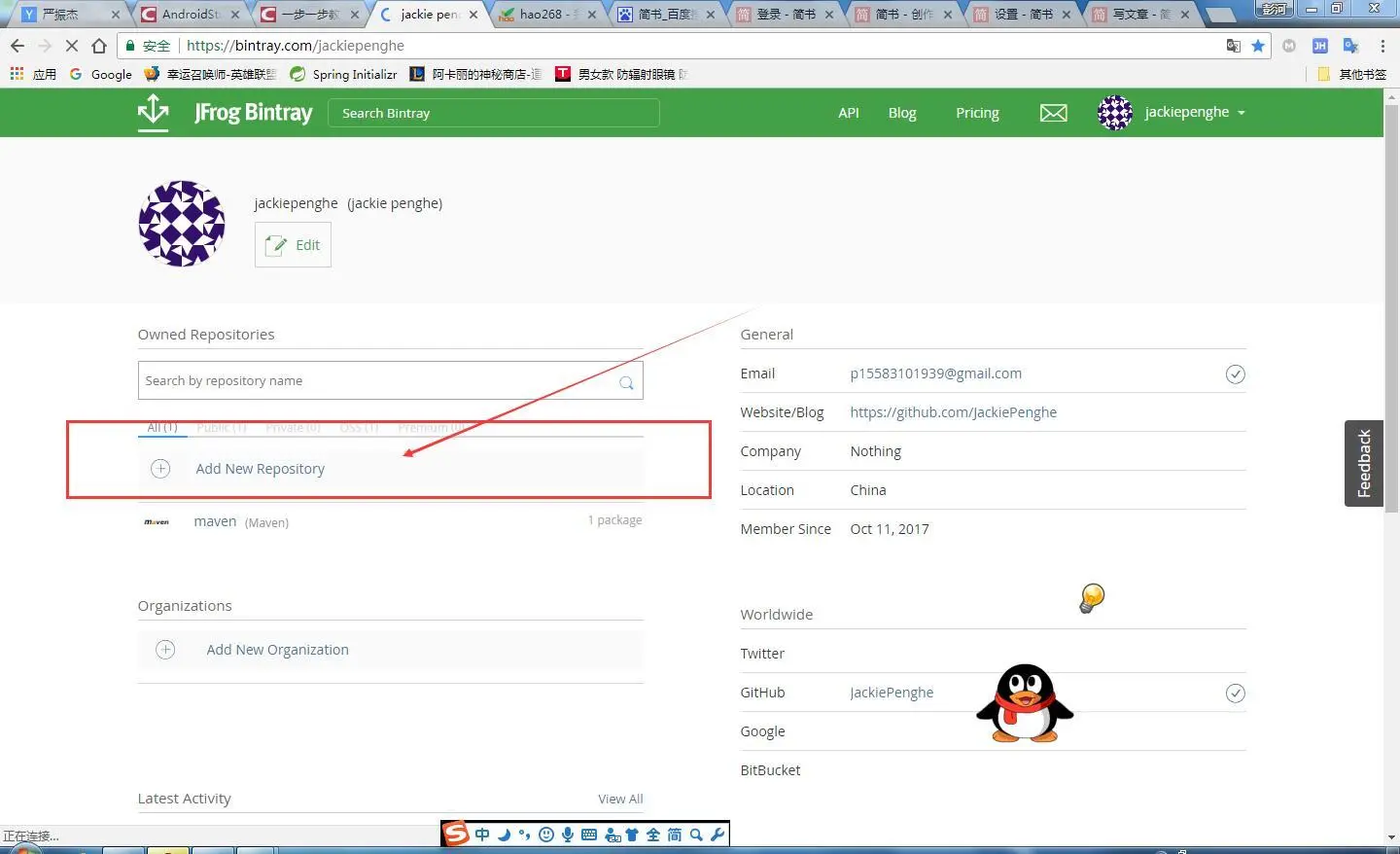Image resolution: width=1400 pixels, height=854 pixels.
Task: Click the Edit profile button
Action: click(293, 245)
